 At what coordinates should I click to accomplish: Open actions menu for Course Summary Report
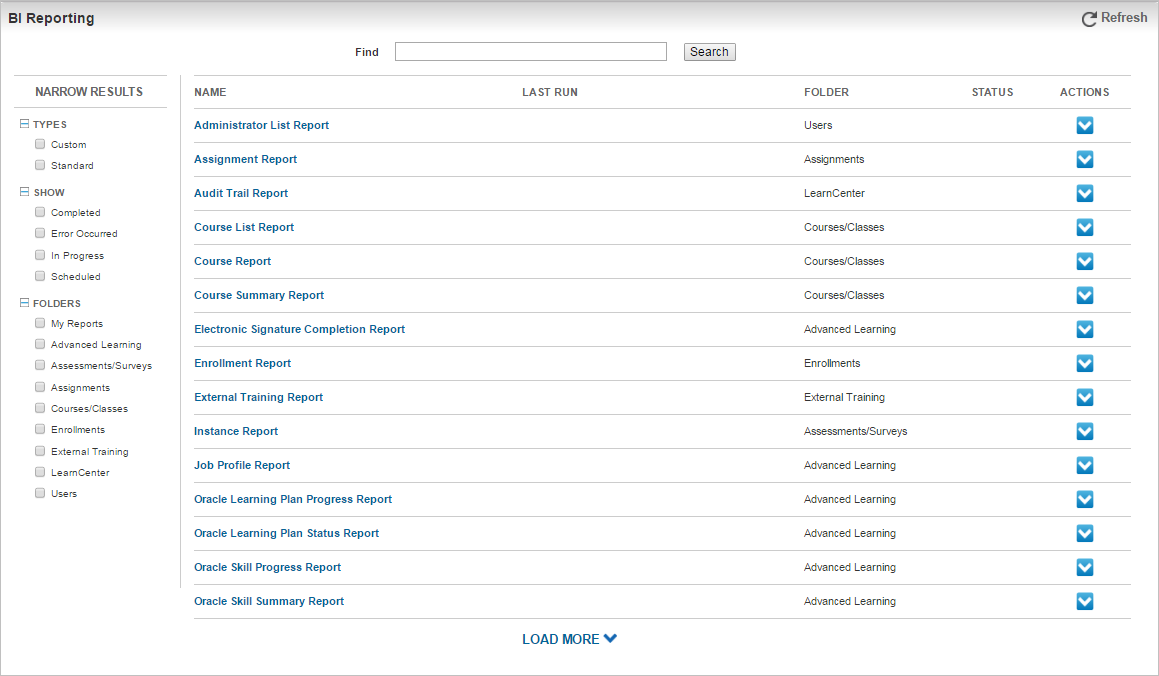1084,296
